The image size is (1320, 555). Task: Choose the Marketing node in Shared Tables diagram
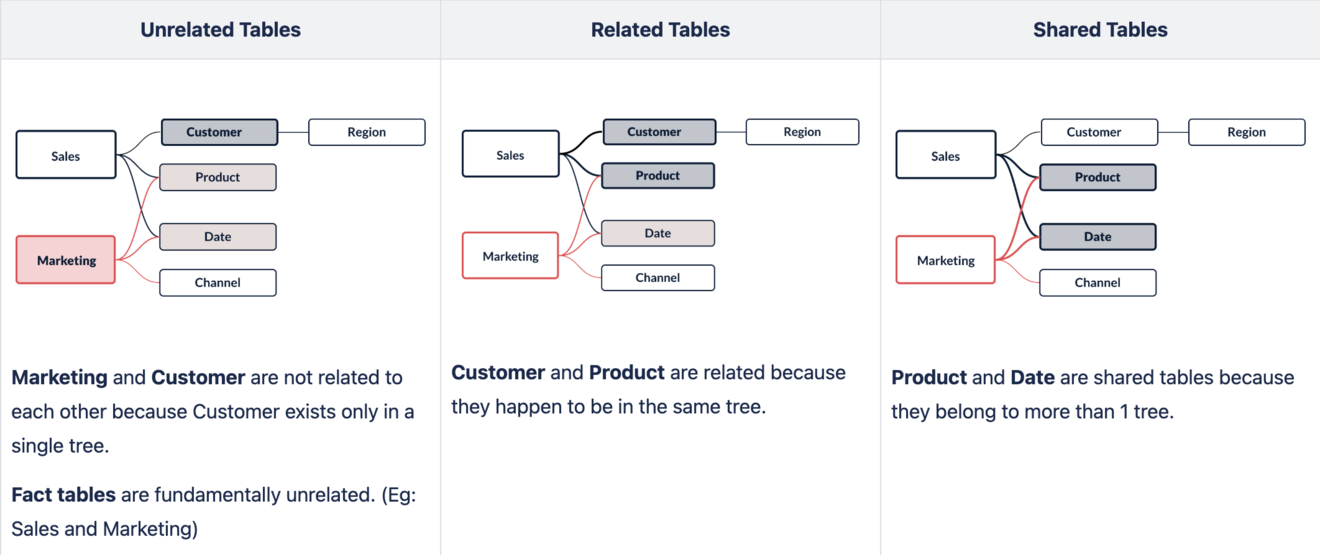[946, 260]
